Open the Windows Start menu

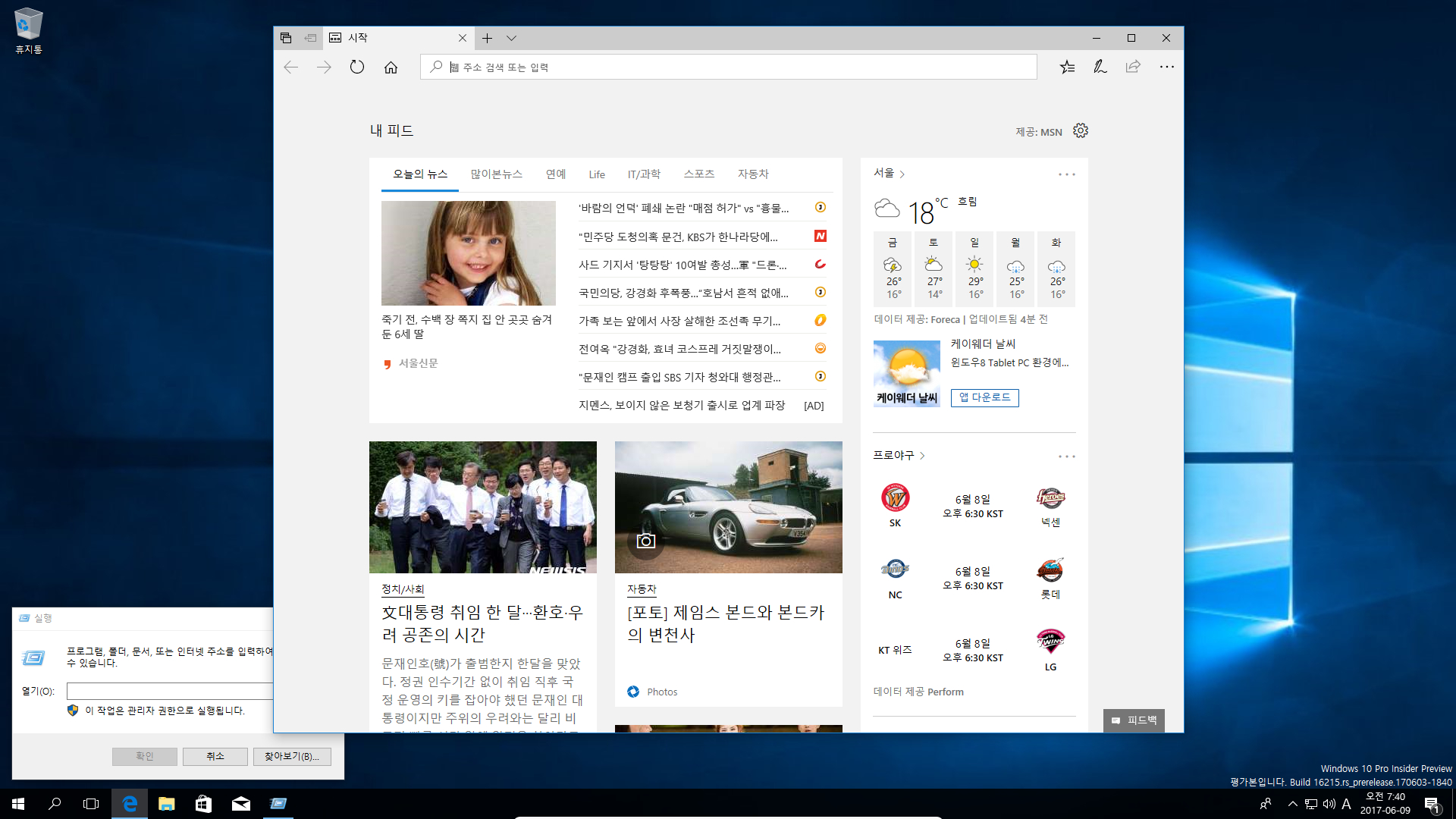[18, 804]
